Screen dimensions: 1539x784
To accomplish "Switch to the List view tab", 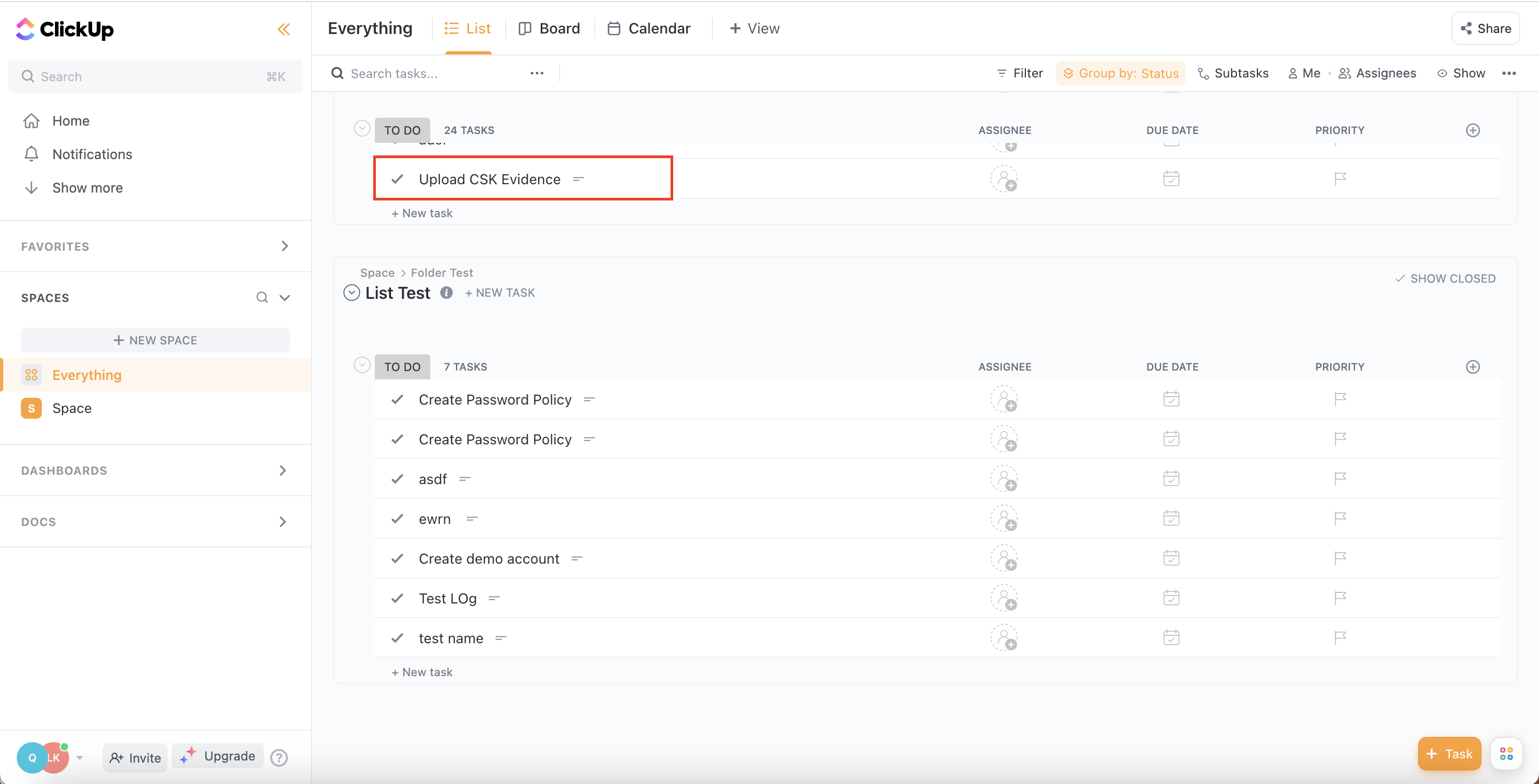I will (468, 29).
